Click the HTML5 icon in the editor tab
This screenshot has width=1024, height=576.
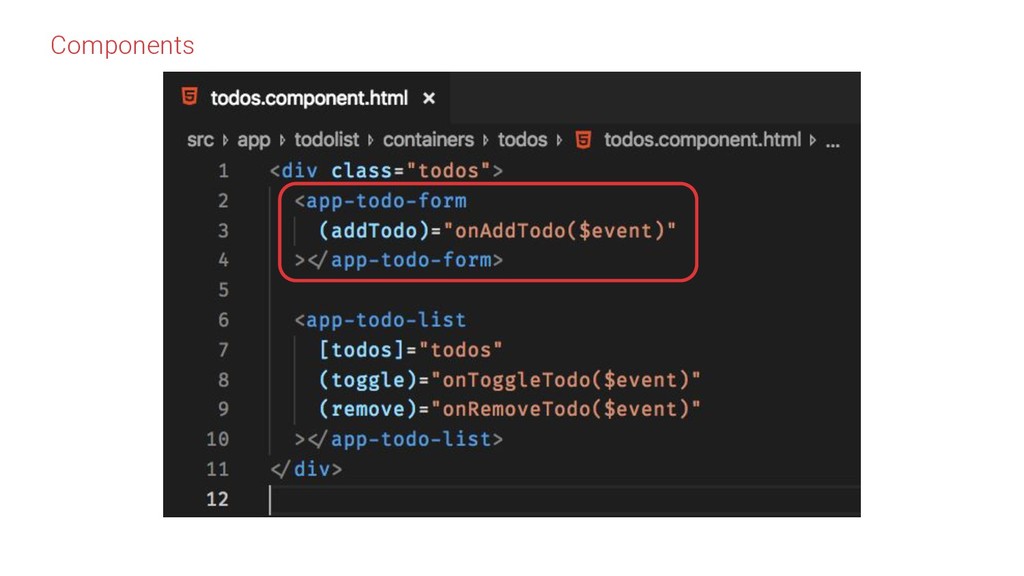(x=189, y=97)
